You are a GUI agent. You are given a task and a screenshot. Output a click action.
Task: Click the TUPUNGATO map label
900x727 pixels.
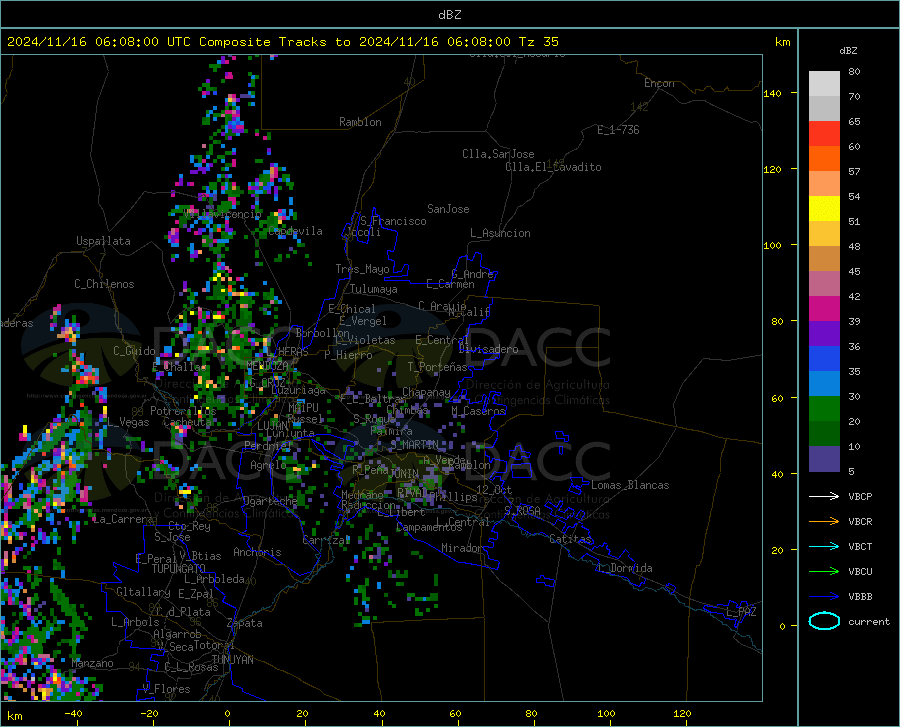click(x=179, y=569)
